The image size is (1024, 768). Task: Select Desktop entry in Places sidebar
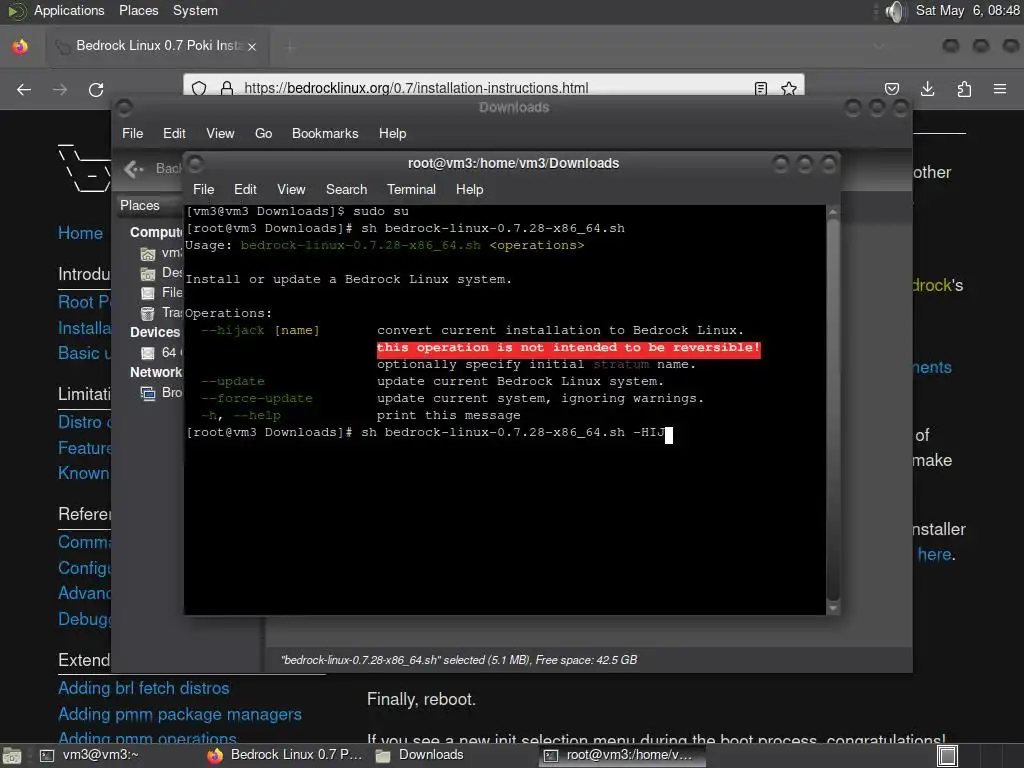click(x=161, y=273)
